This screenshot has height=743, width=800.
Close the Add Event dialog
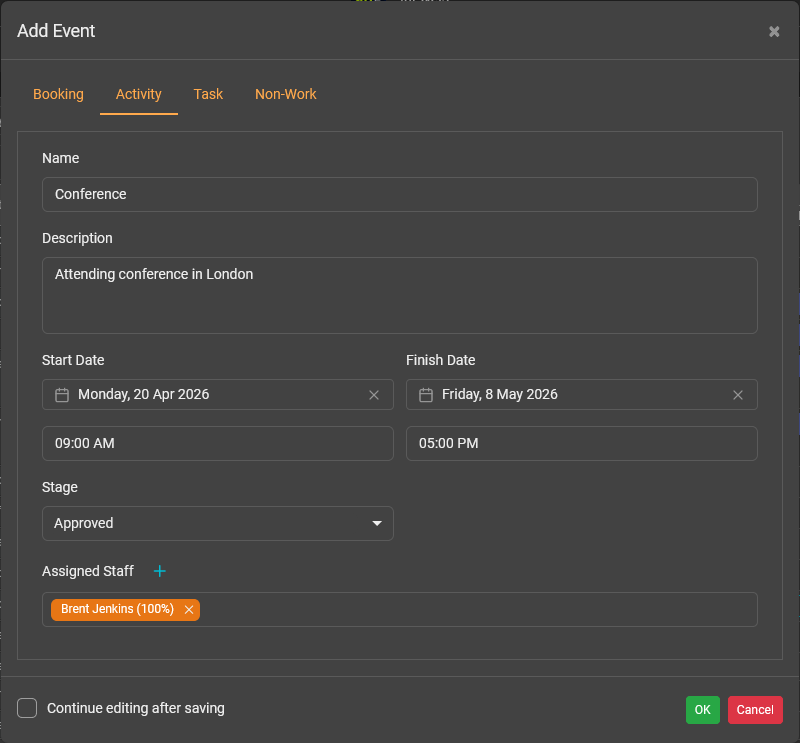[x=774, y=31]
